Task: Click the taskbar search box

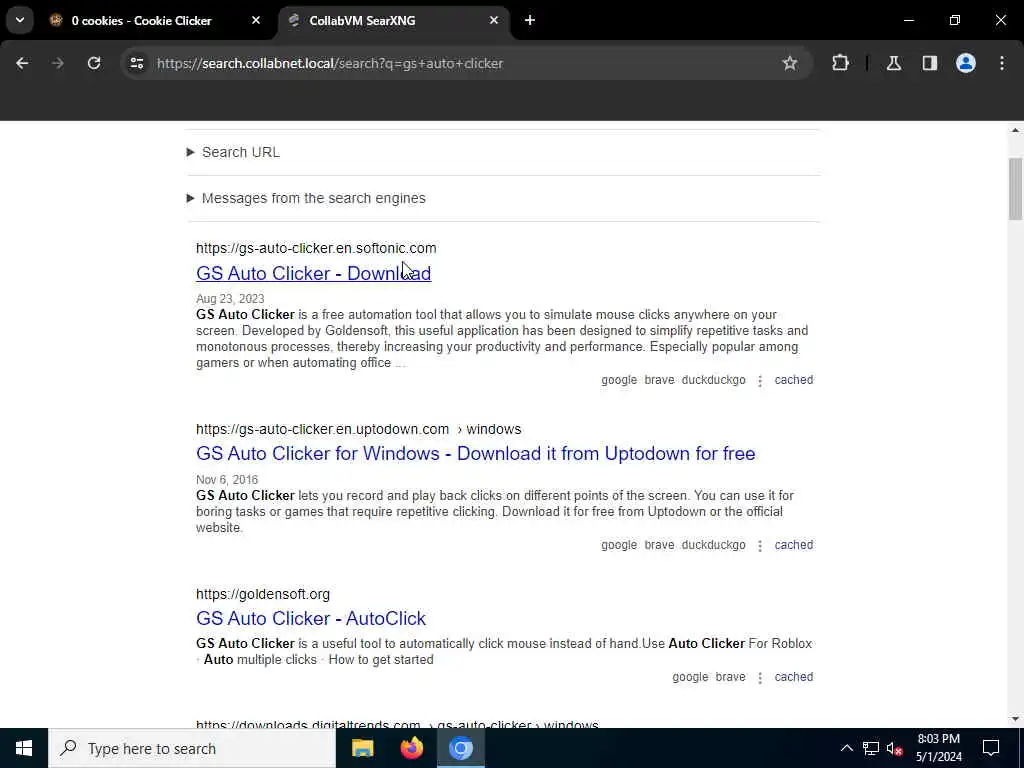Action: (192, 748)
